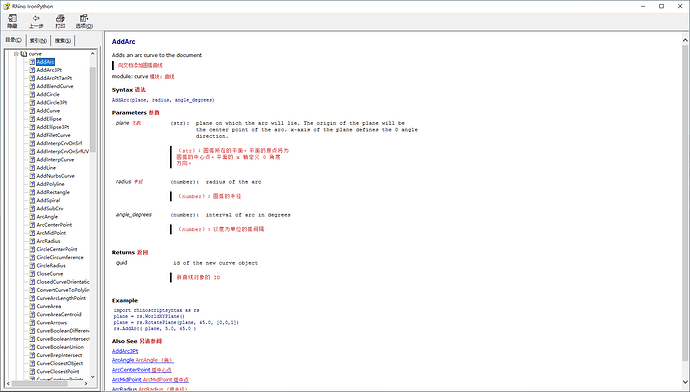
Task: Click tree scrollbar down arrow
Action: pyautogui.click(x=92, y=377)
